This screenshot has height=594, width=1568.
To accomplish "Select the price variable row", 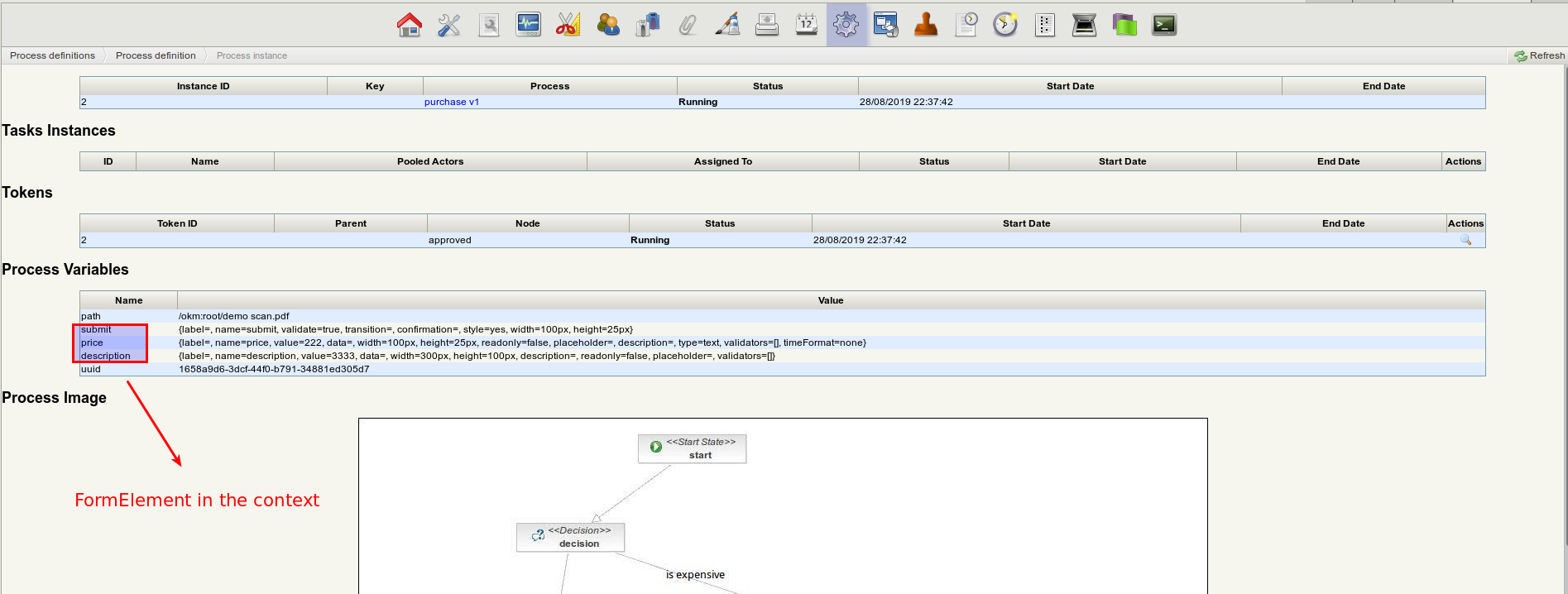I will (x=93, y=343).
